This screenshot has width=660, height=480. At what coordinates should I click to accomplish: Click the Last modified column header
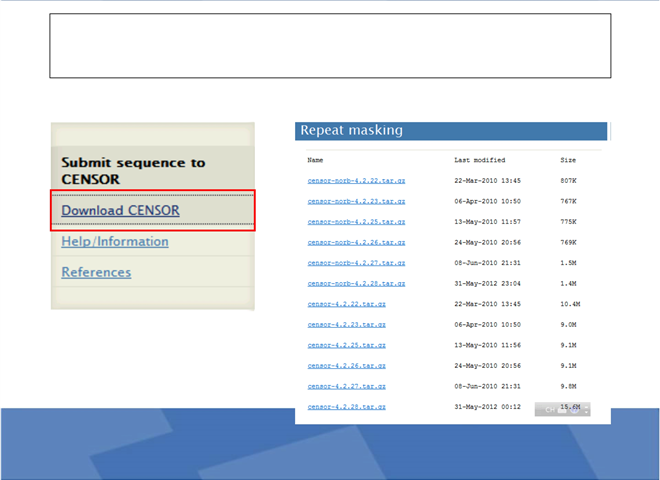(x=479, y=160)
